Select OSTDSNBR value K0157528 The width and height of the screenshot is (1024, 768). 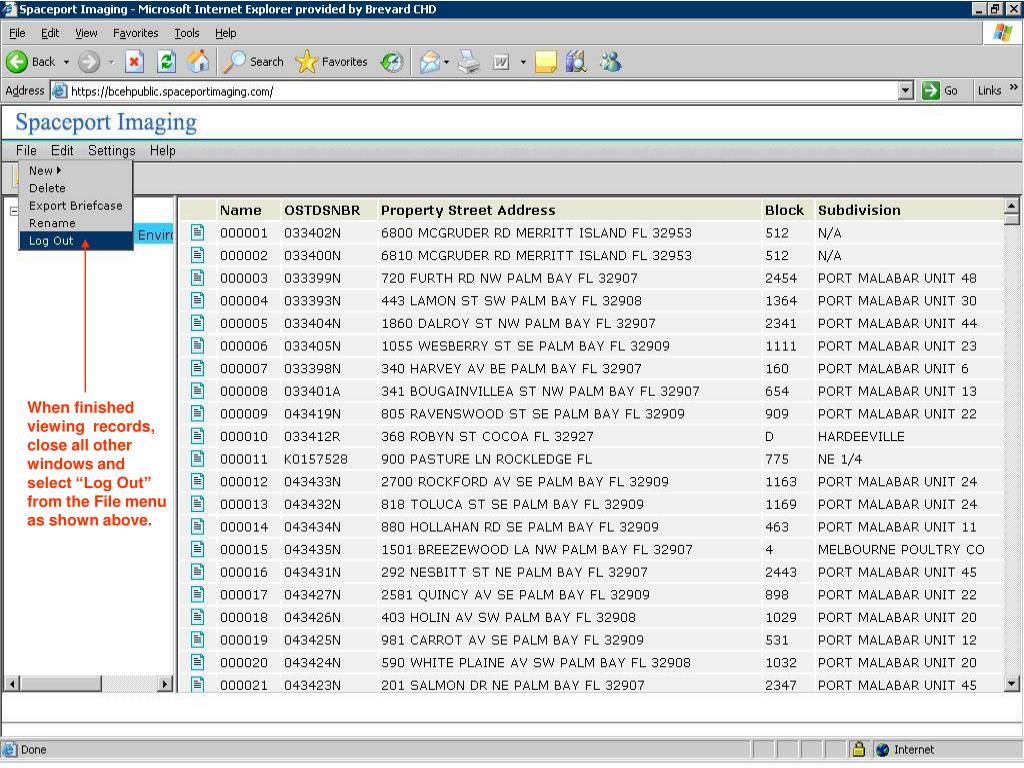315,459
